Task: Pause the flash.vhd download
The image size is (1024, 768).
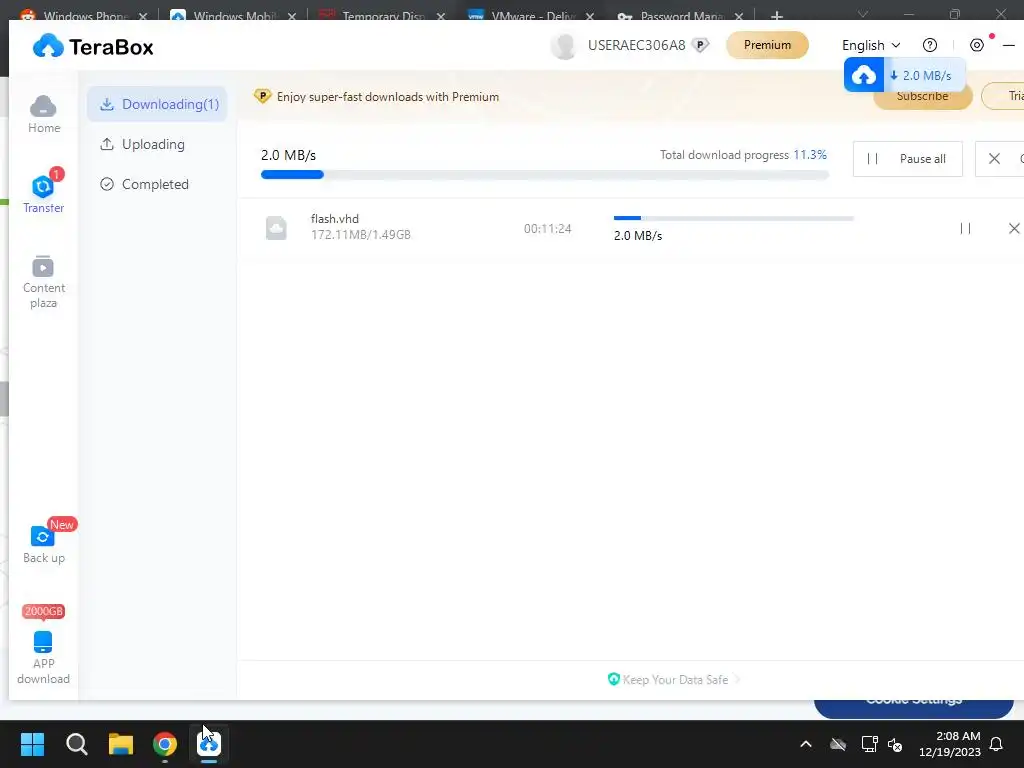Action: [x=965, y=229]
